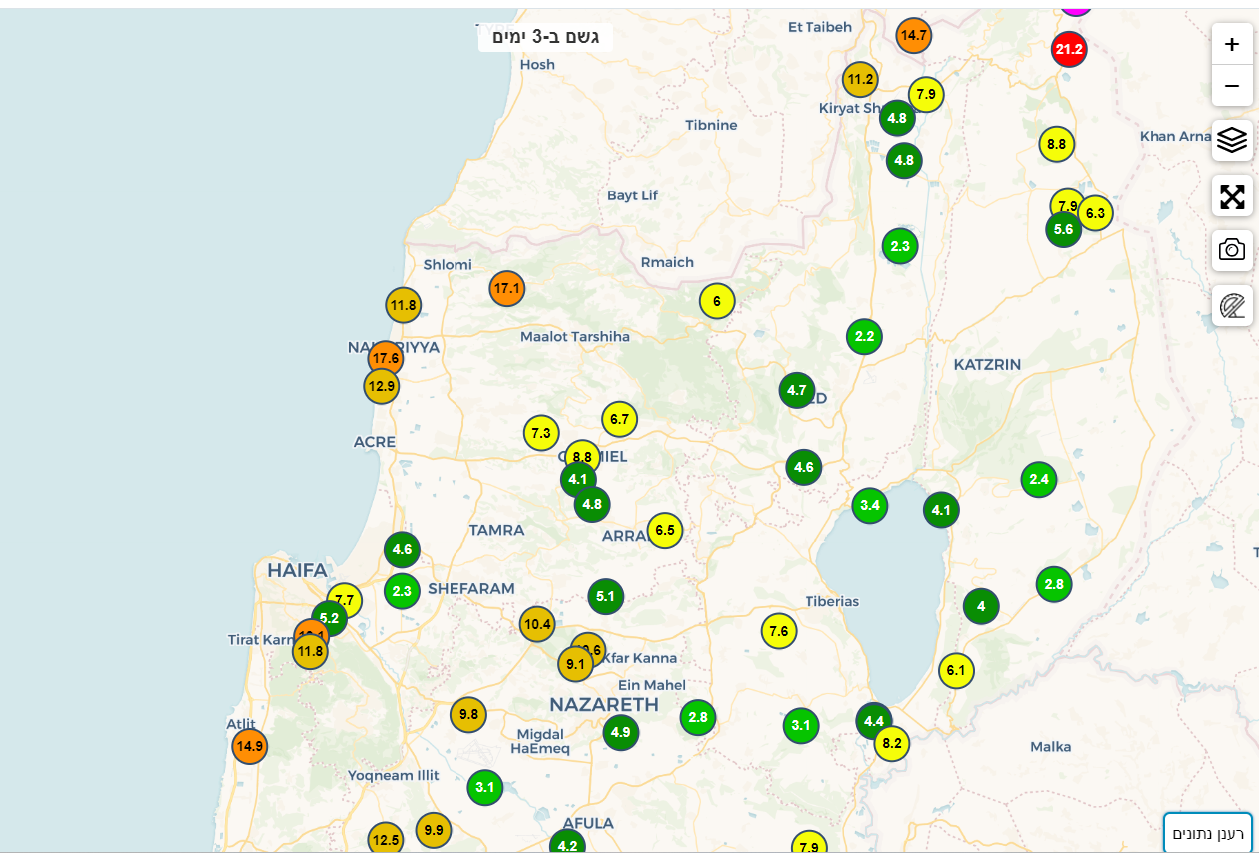Screen dimensions: 1259x853
Task: Zoom out of the map
Action: pyautogui.click(x=1232, y=86)
